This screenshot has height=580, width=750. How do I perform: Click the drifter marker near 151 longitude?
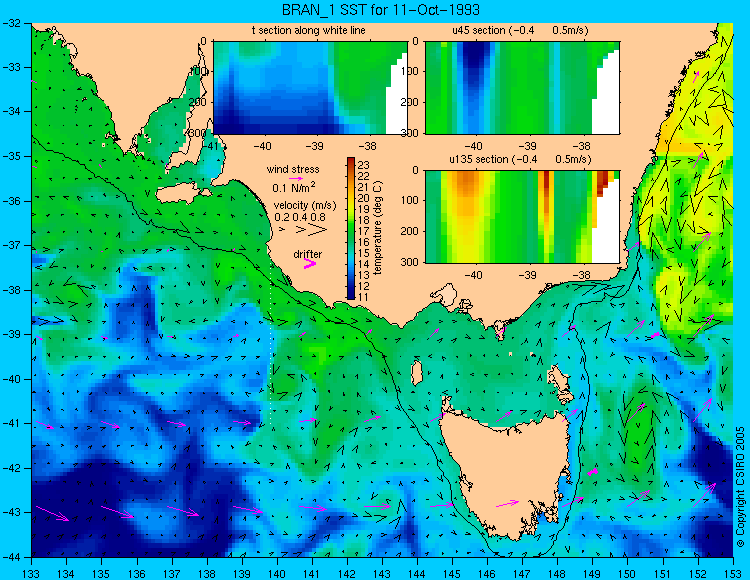tap(655, 335)
